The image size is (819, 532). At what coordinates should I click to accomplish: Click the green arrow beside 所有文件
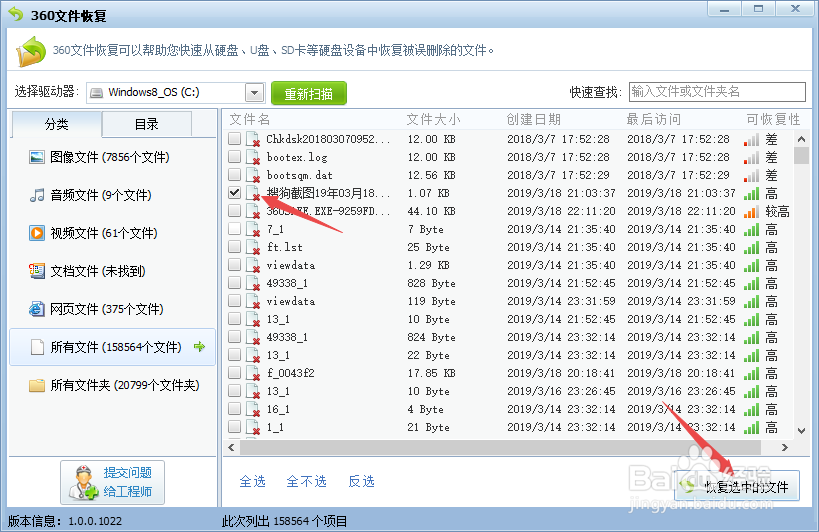click(200, 346)
